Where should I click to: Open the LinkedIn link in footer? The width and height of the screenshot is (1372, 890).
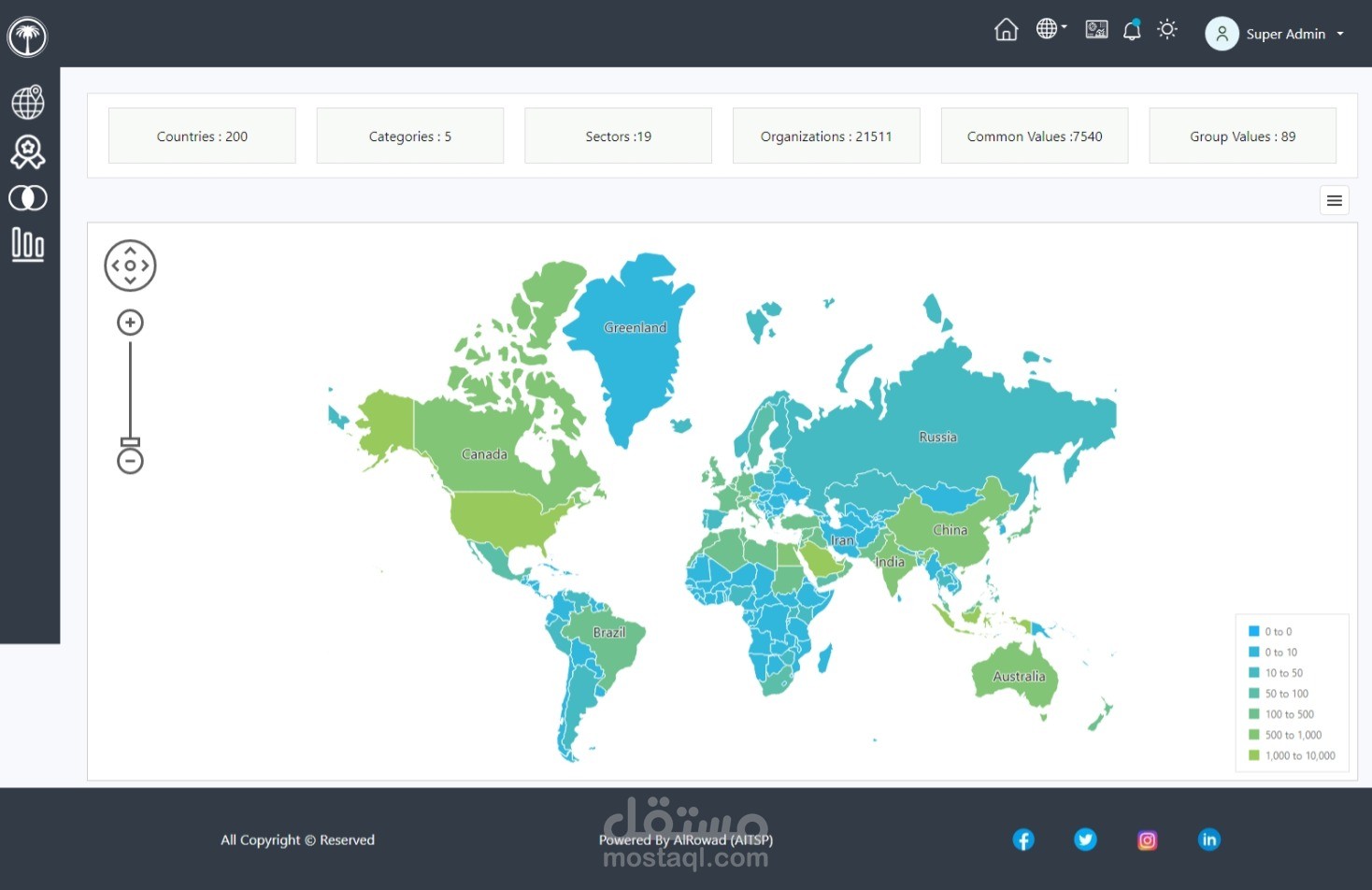(1209, 840)
